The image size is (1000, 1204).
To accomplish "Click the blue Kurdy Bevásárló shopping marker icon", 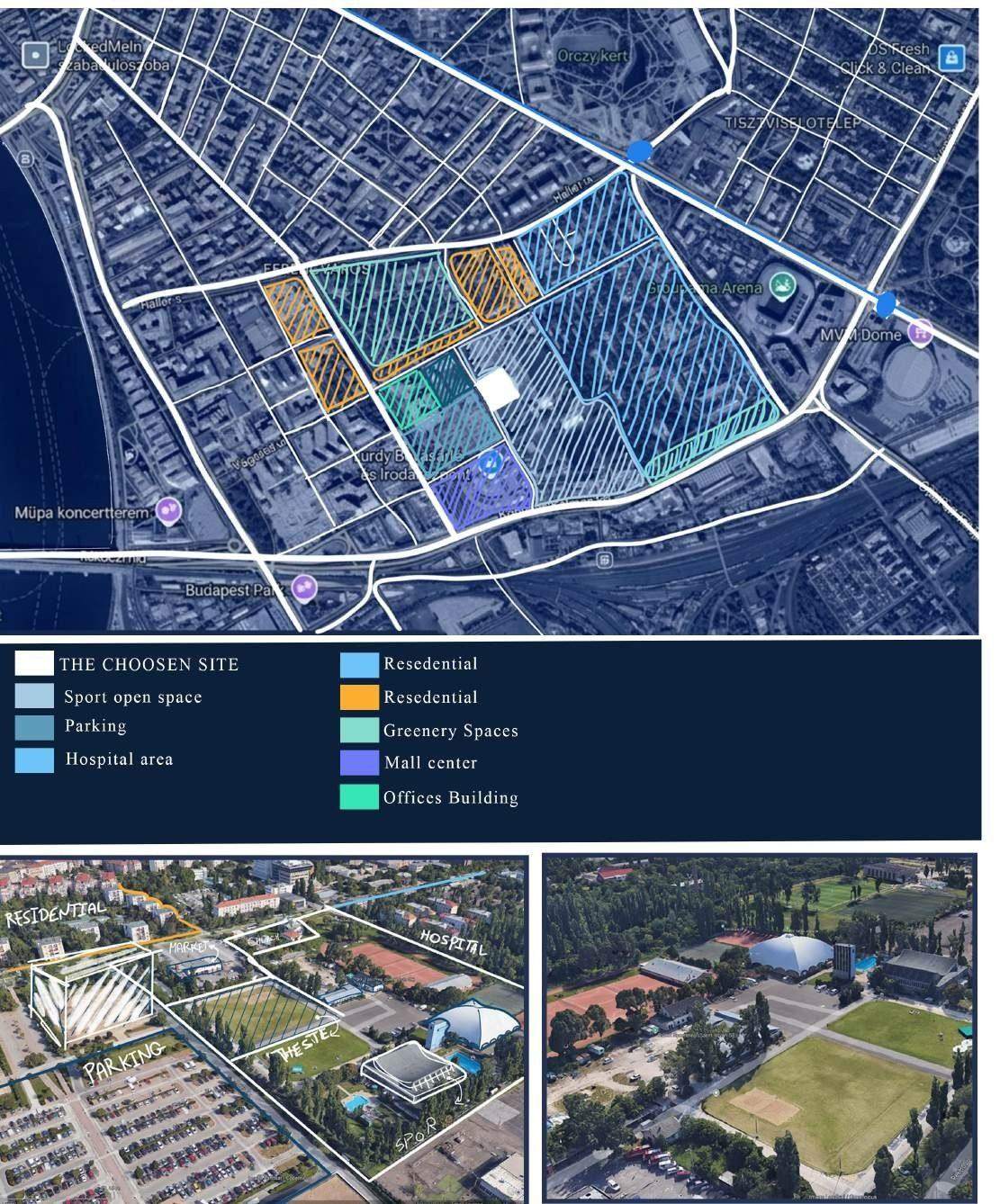I will click(x=491, y=463).
